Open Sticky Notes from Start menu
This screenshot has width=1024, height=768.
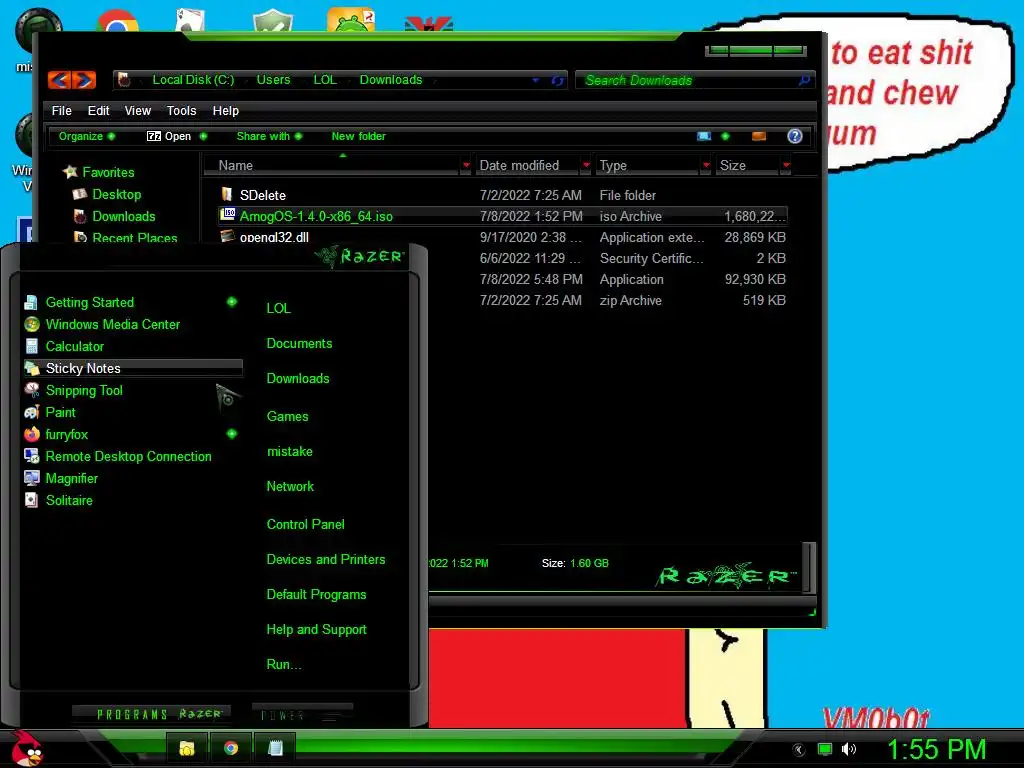133,368
